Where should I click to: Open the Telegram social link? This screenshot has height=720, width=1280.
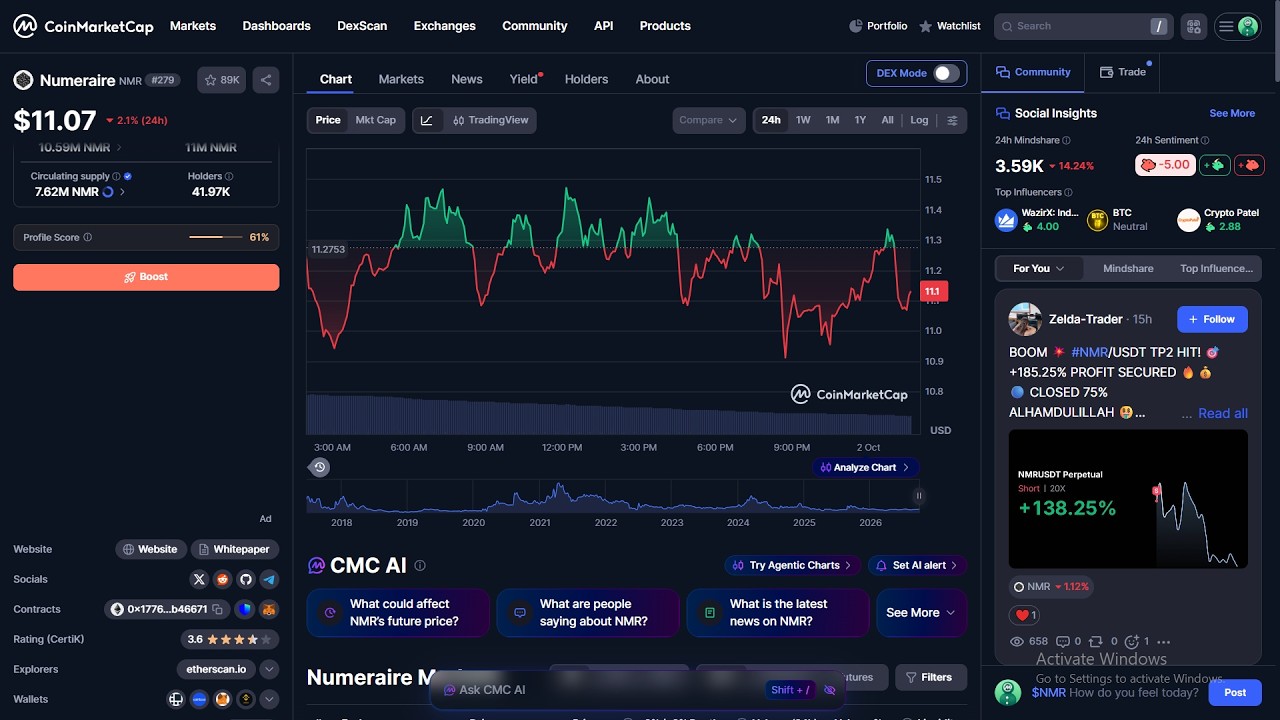[269, 579]
